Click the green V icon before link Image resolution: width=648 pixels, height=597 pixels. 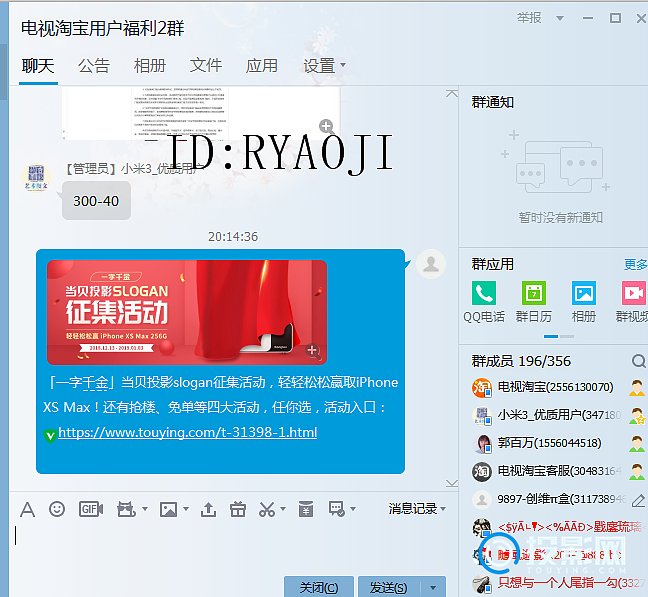point(50,435)
